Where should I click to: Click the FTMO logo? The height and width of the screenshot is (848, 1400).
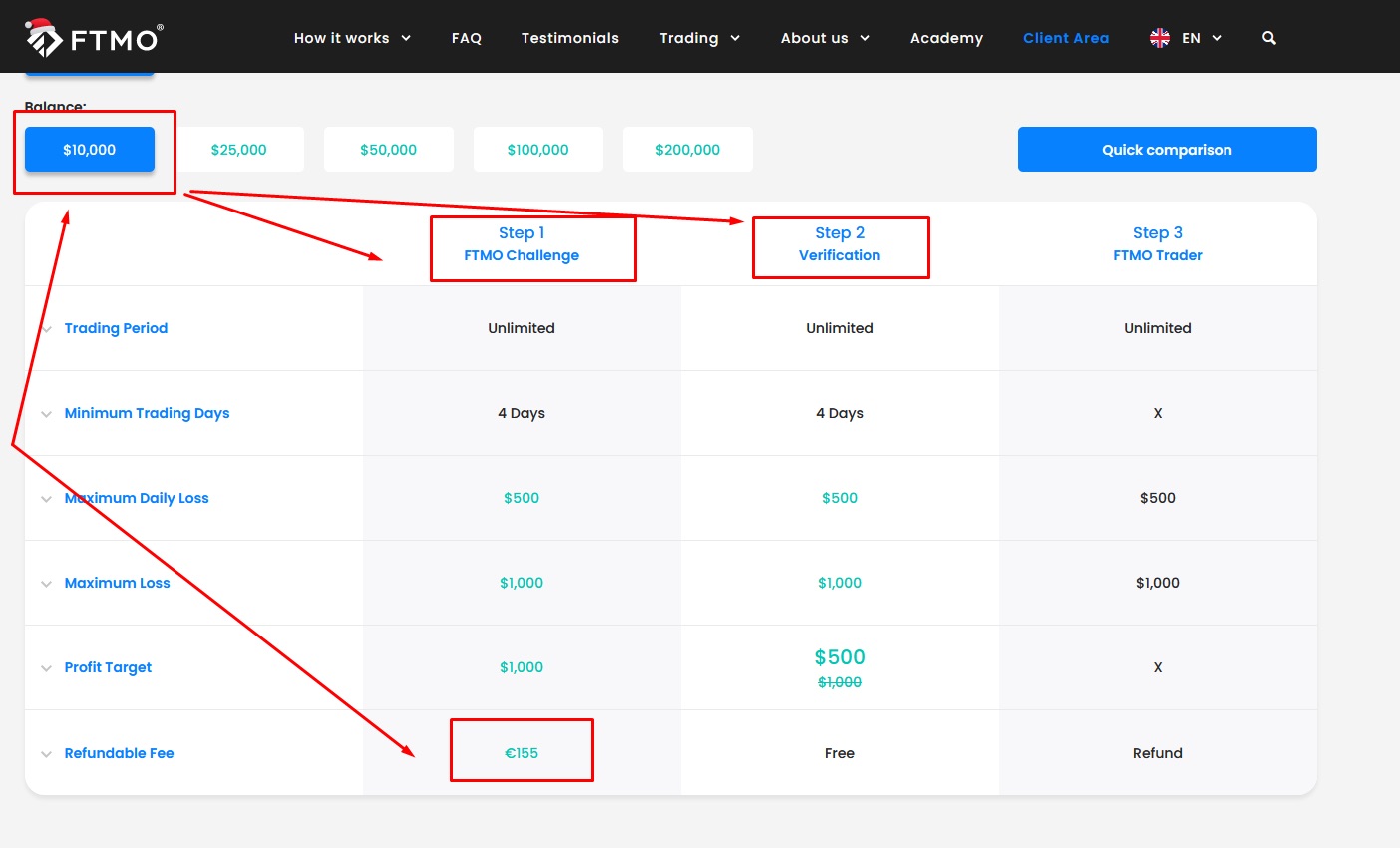(94, 37)
